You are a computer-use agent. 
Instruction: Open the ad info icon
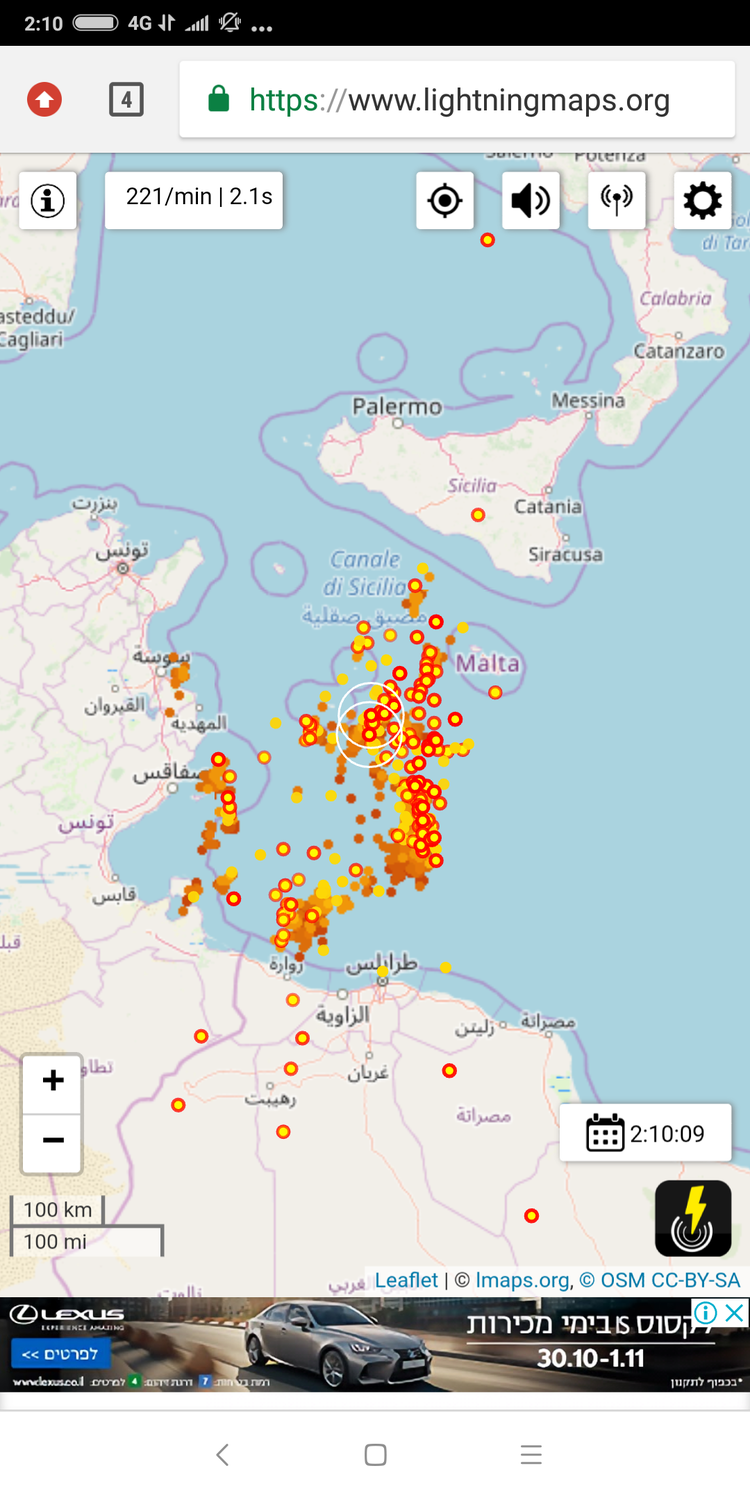pyautogui.click(x=706, y=1312)
